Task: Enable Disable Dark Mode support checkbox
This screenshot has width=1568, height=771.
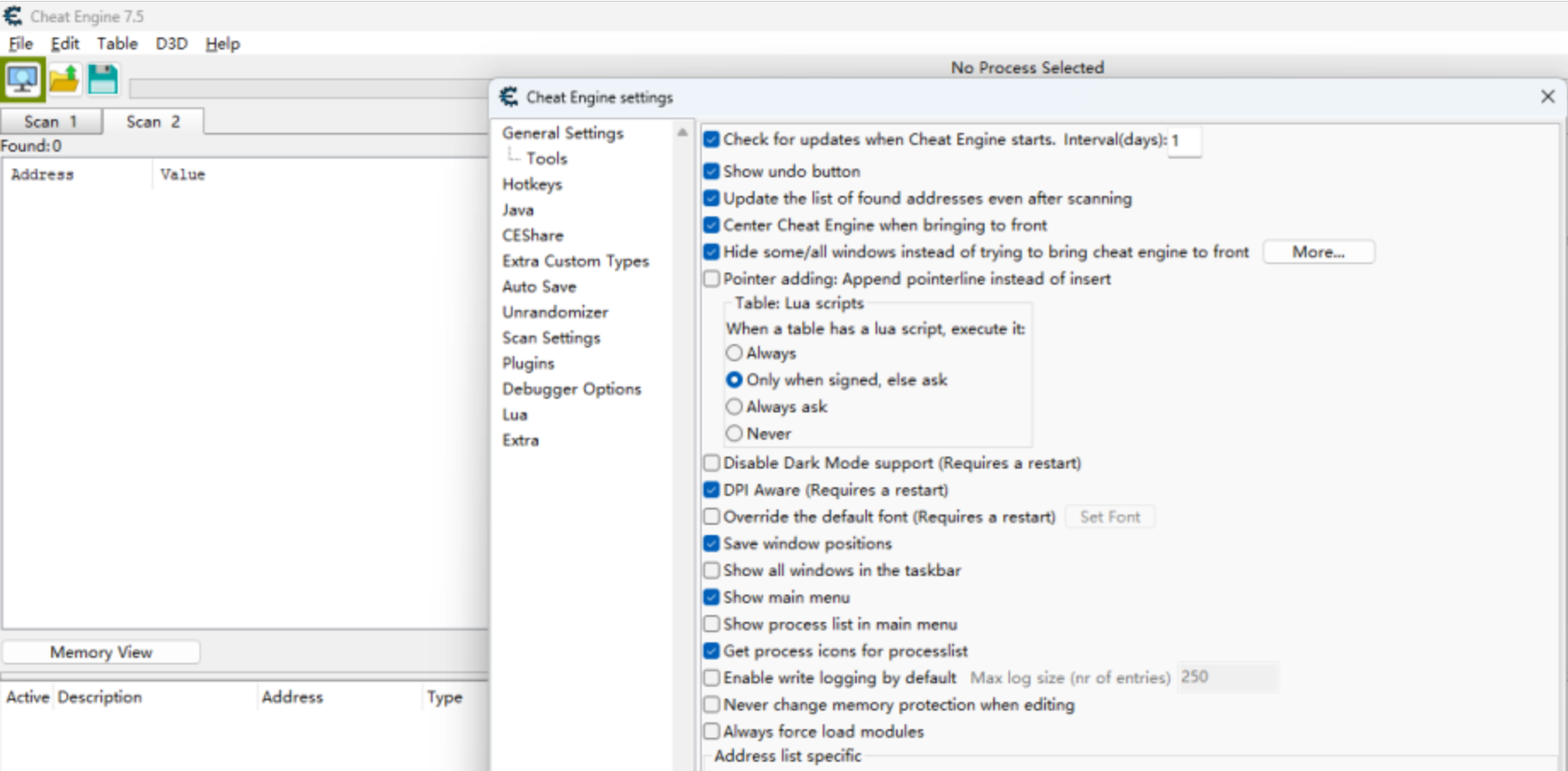Action: [712, 463]
